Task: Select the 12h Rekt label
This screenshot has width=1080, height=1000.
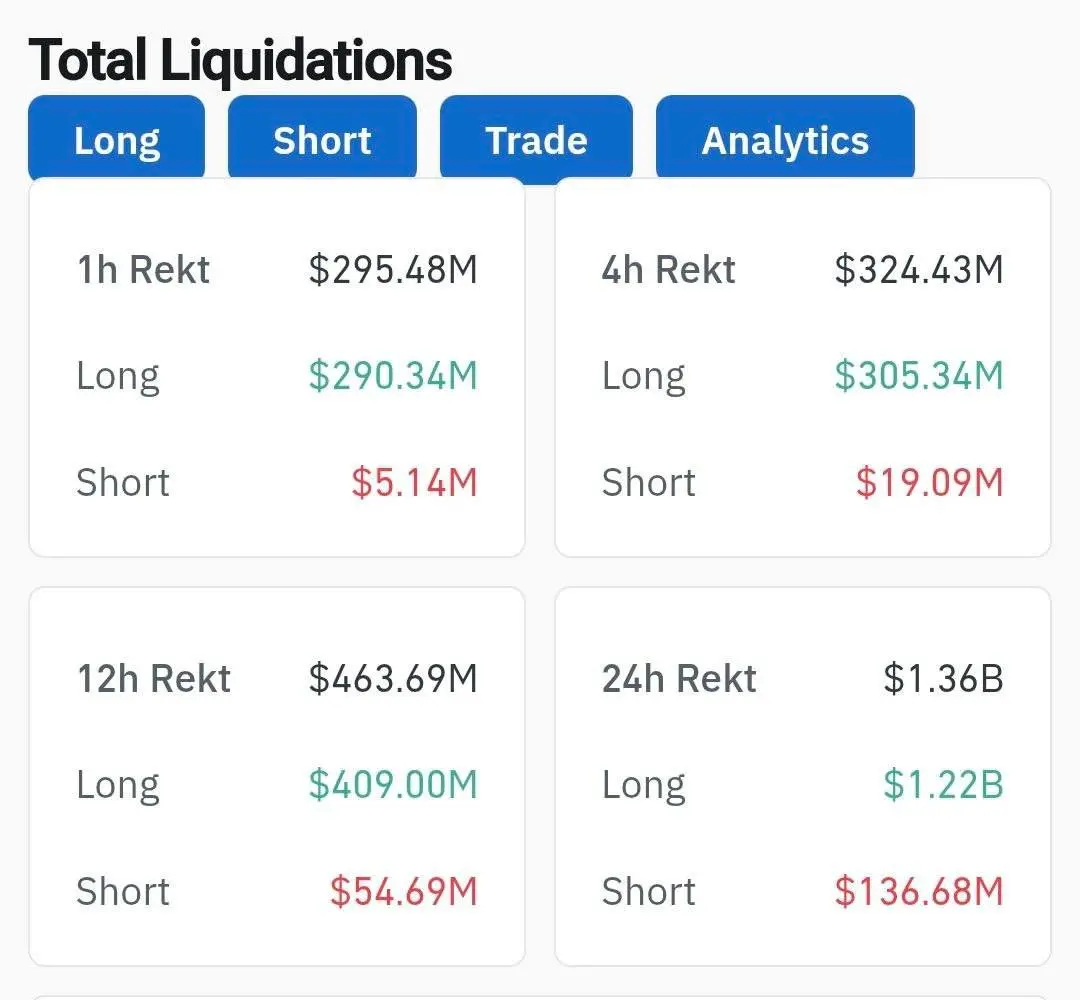Action: 154,679
